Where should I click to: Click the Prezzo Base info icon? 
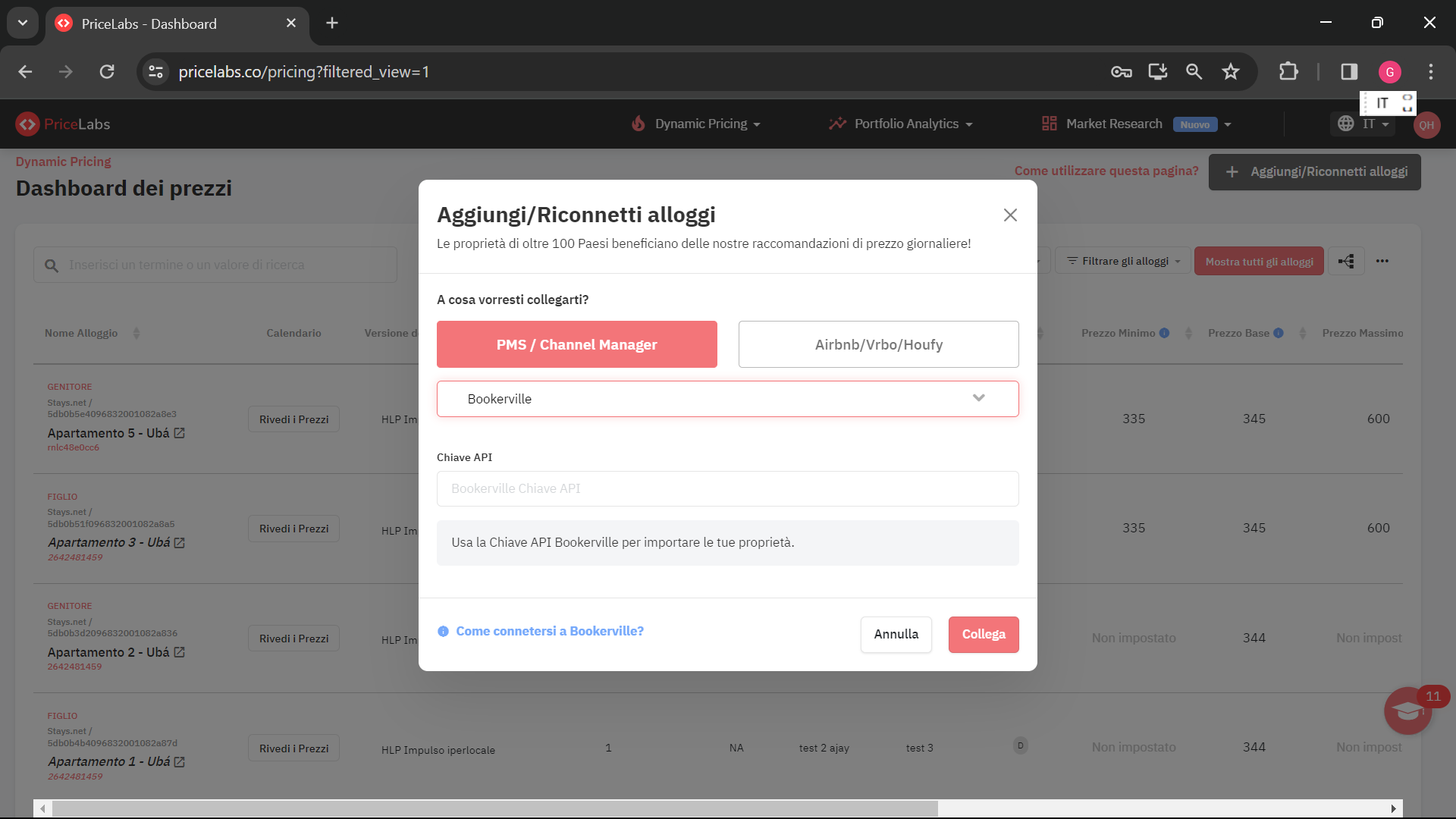pyautogui.click(x=1279, y=333)
